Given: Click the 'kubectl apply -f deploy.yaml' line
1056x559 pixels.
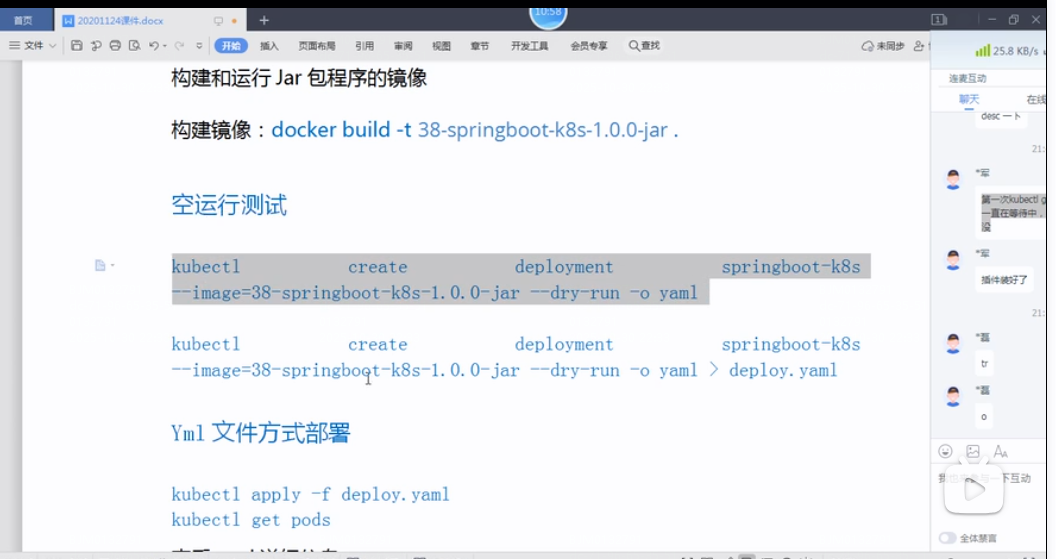Looking at the screenshot, I should (x=310, y=494).
